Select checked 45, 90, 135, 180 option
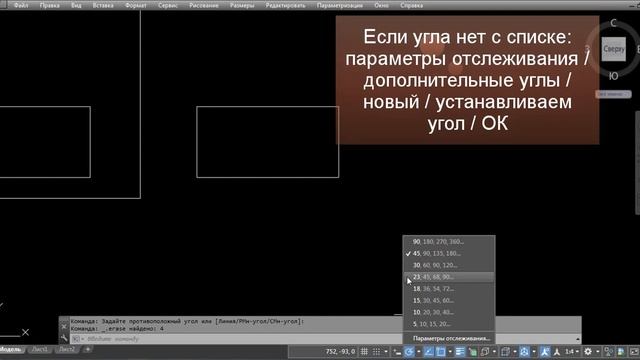 click(449, 253)
